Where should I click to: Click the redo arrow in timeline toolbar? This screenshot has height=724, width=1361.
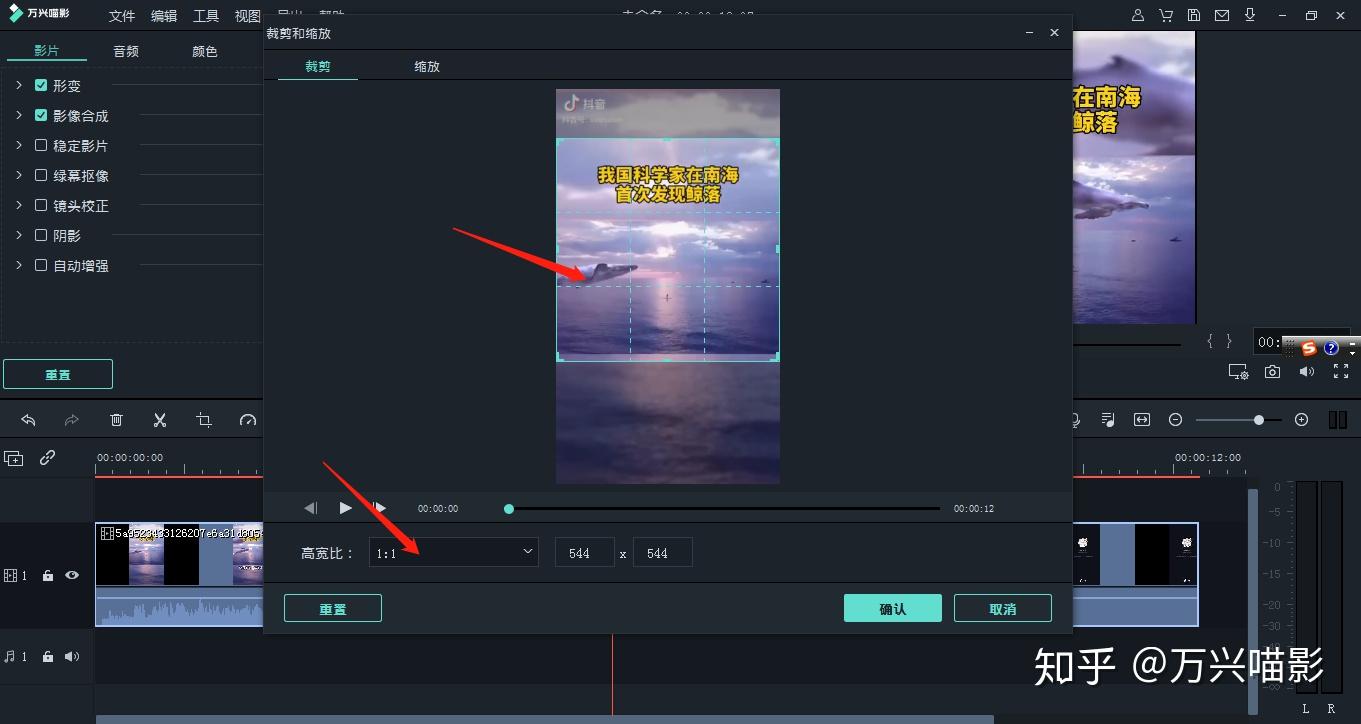coord(71,420)
